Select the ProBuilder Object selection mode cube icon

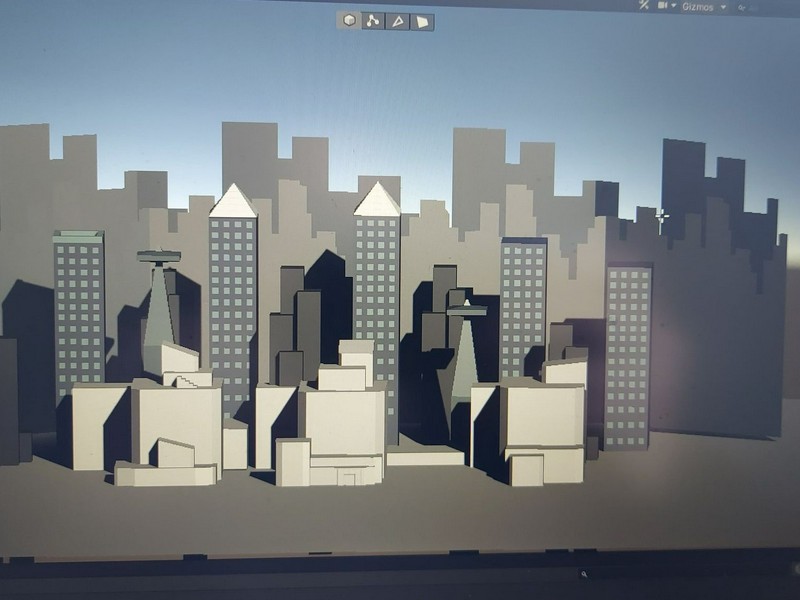[348, 18]
